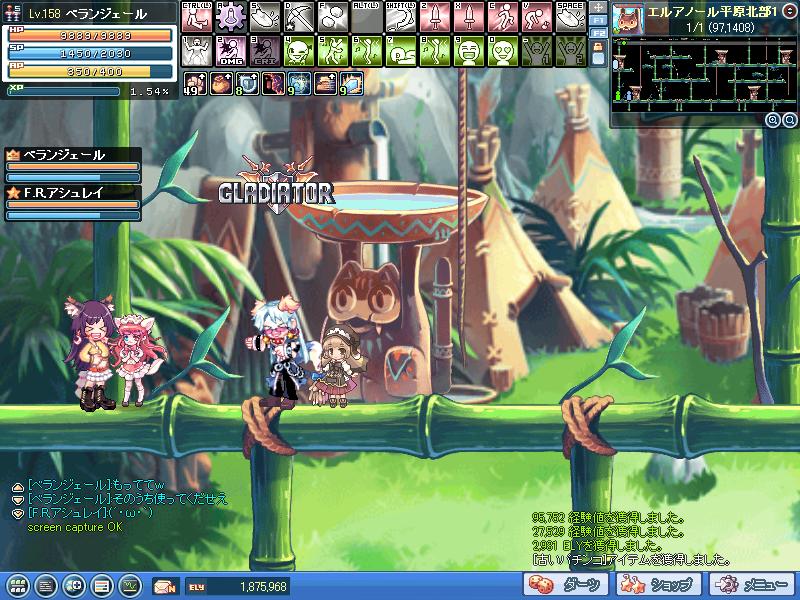Use the cheer emote marked 1
800x600 pixels.
point(537,51)
